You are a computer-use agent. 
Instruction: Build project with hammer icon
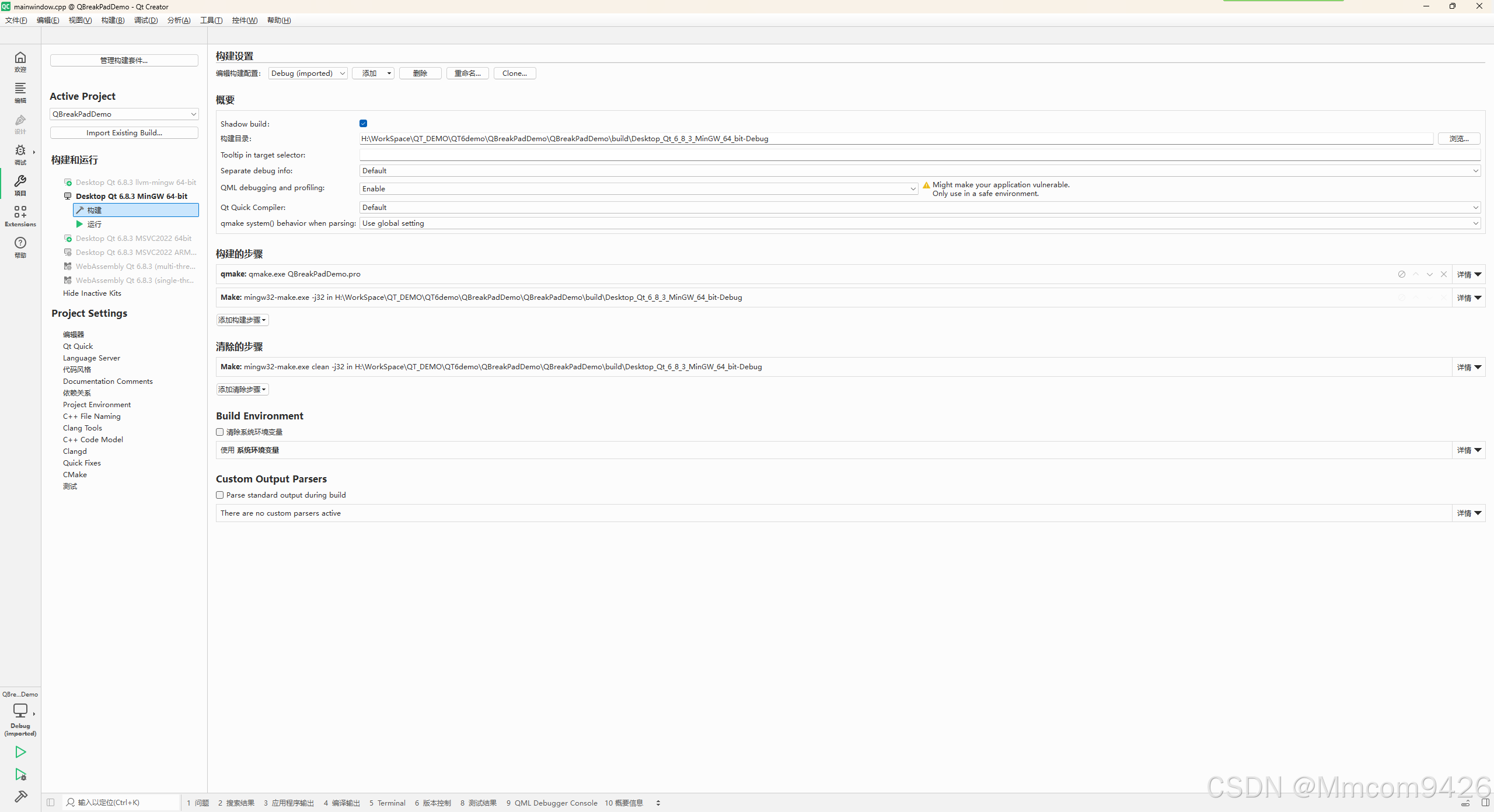pyautogui.click(x=20, y=797)
